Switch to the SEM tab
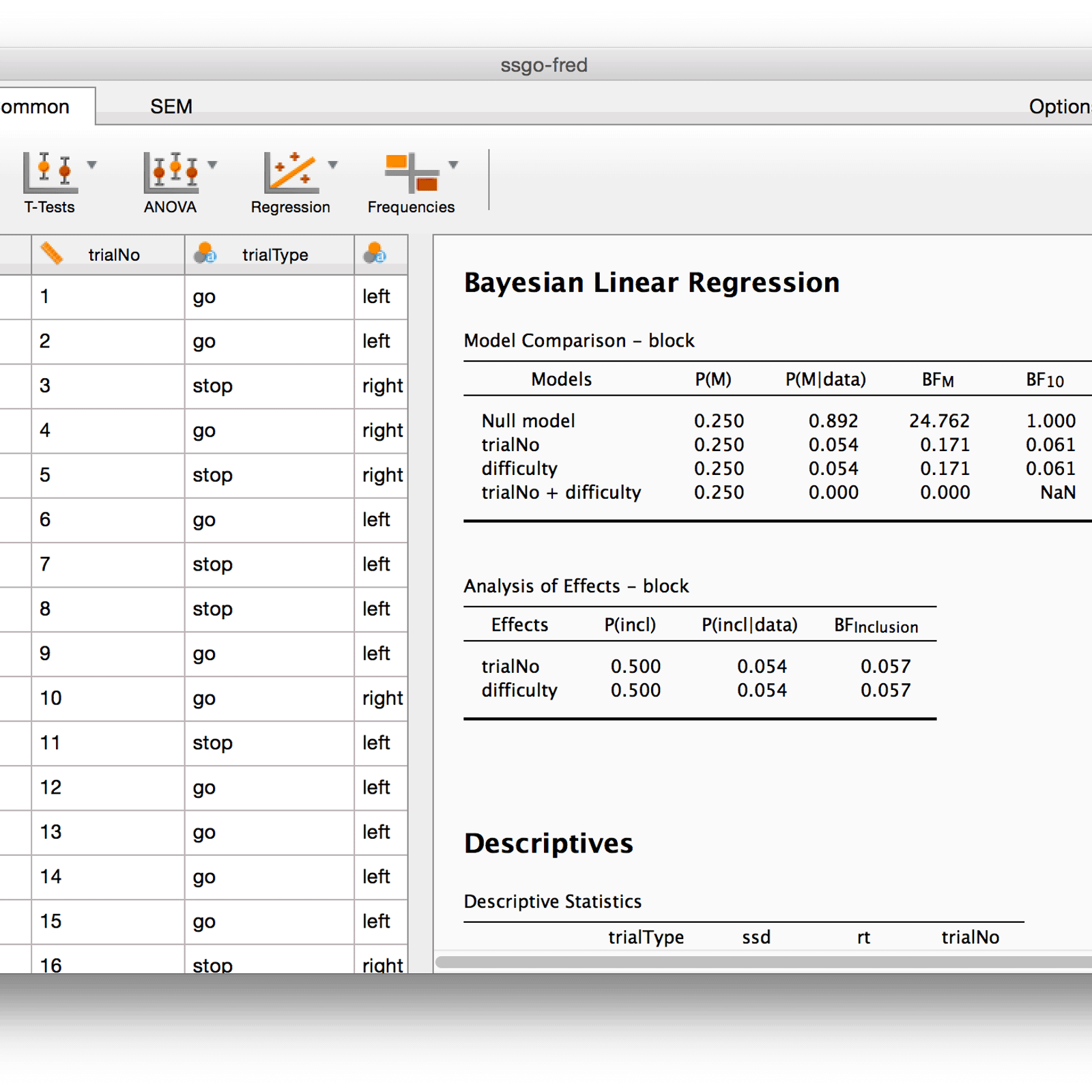 tap(171, 106)
